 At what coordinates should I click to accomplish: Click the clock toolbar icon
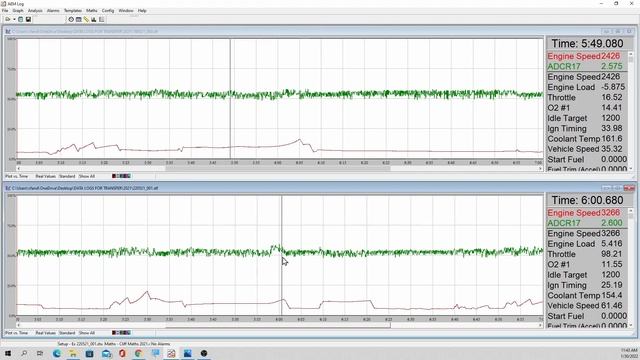tap(71, 19)
